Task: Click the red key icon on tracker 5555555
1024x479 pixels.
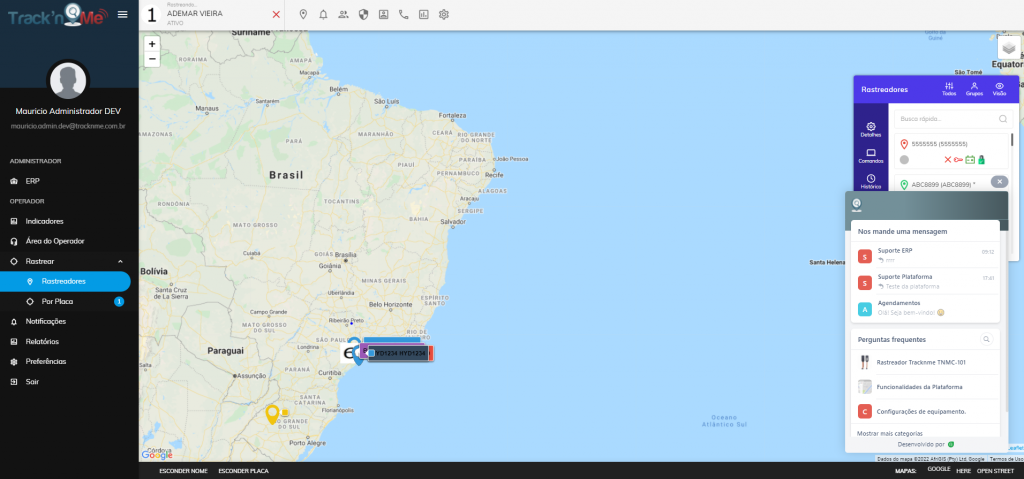Action: pyautogui.click(x=958, y=159)
